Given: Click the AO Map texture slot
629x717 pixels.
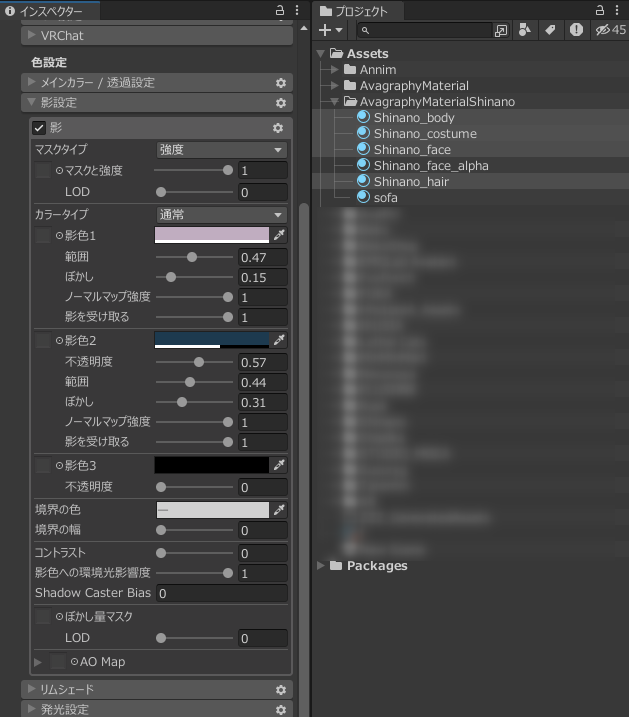Looking at the screenshot, I should click(58, 662).
